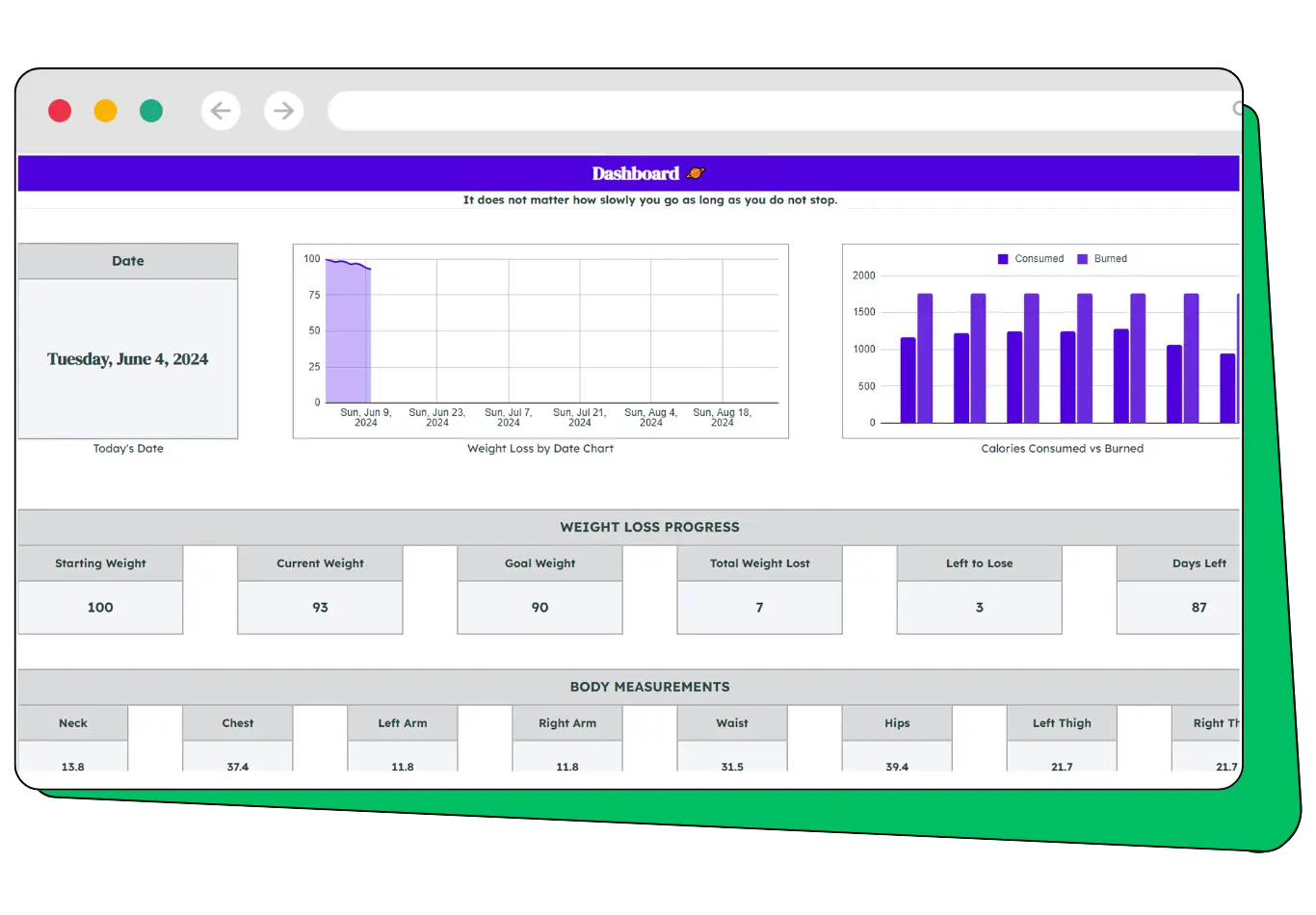Click the Consumed legend color square
The width and height of the screenshot is (1316, 915).
(1003, 259)
